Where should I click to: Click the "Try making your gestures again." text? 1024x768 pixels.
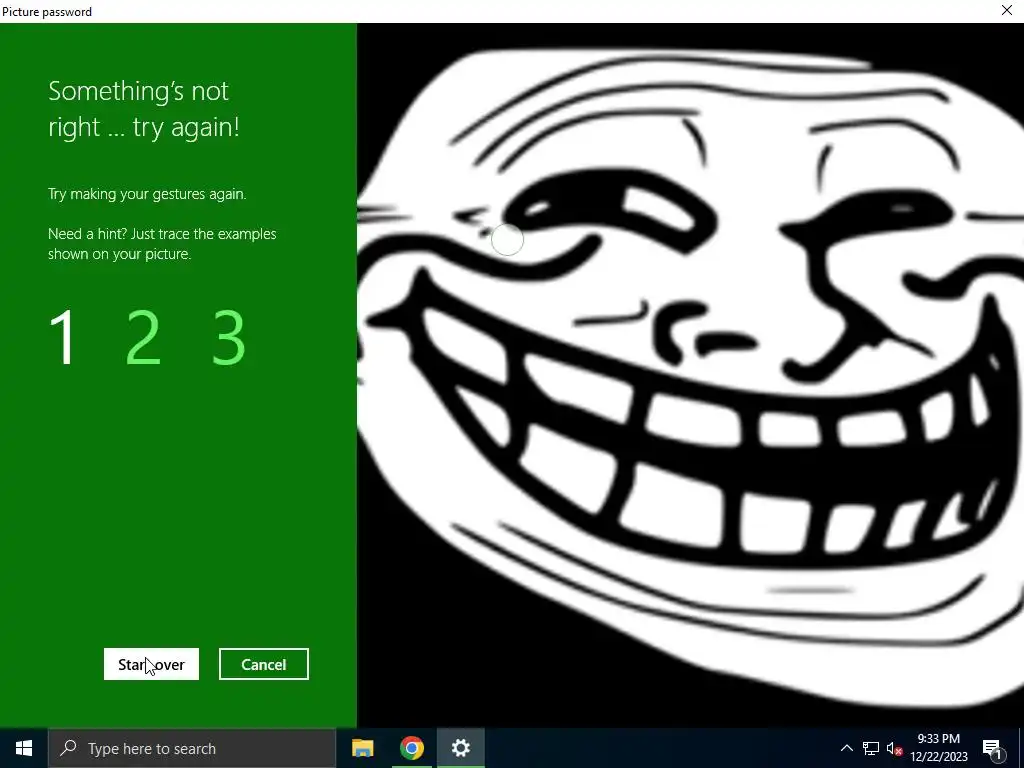click(147, 194)
